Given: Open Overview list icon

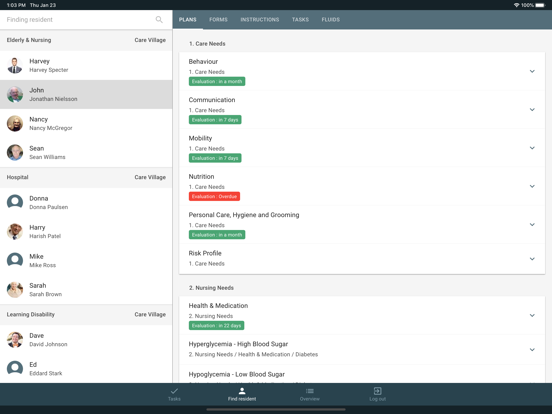Looking at the screenshot, I should click(x=310, y=391).
